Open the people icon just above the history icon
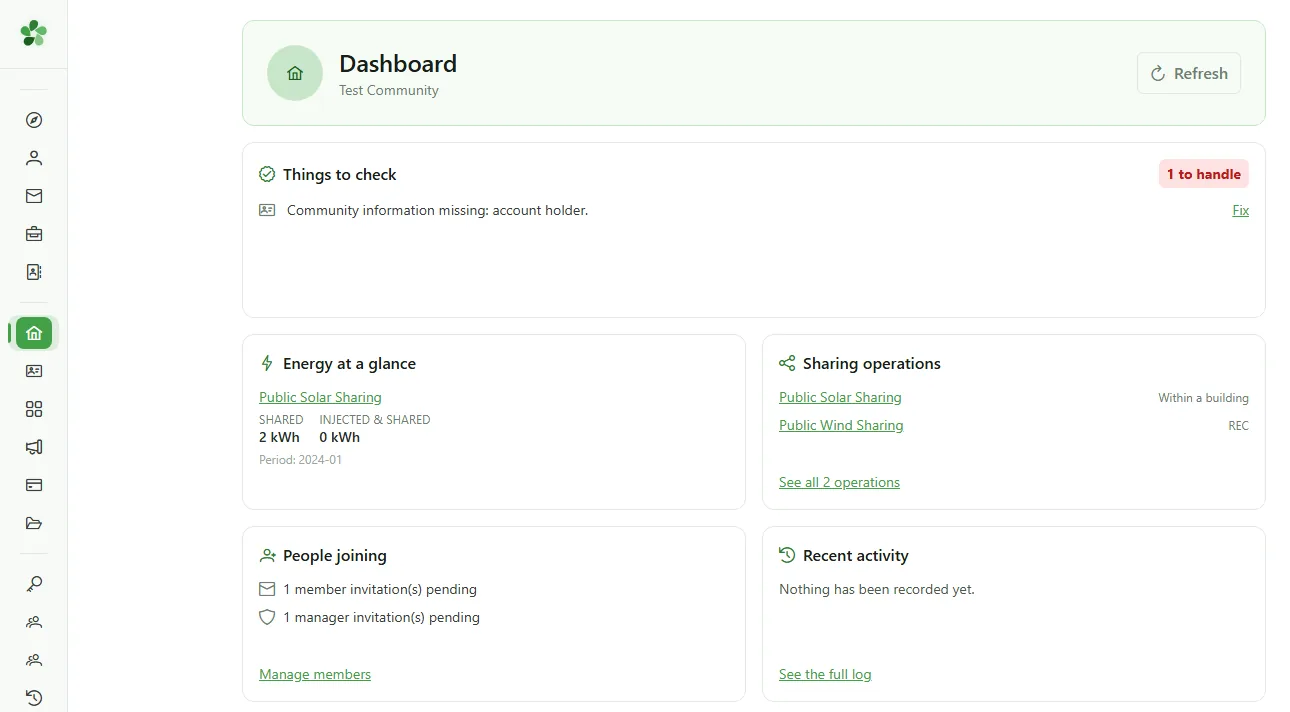The image size is (1290, 712). tap(34, 660)
